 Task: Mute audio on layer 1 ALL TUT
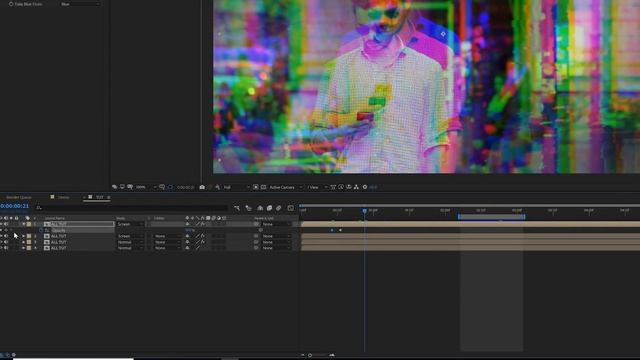click(x=6, y=224)
